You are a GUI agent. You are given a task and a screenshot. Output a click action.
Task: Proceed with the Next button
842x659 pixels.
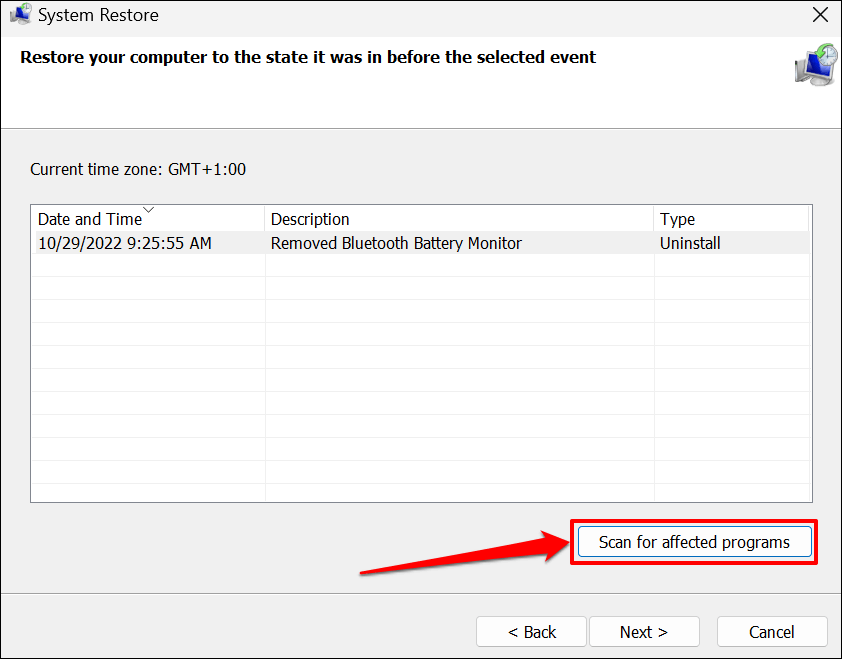tap(643, 632)
